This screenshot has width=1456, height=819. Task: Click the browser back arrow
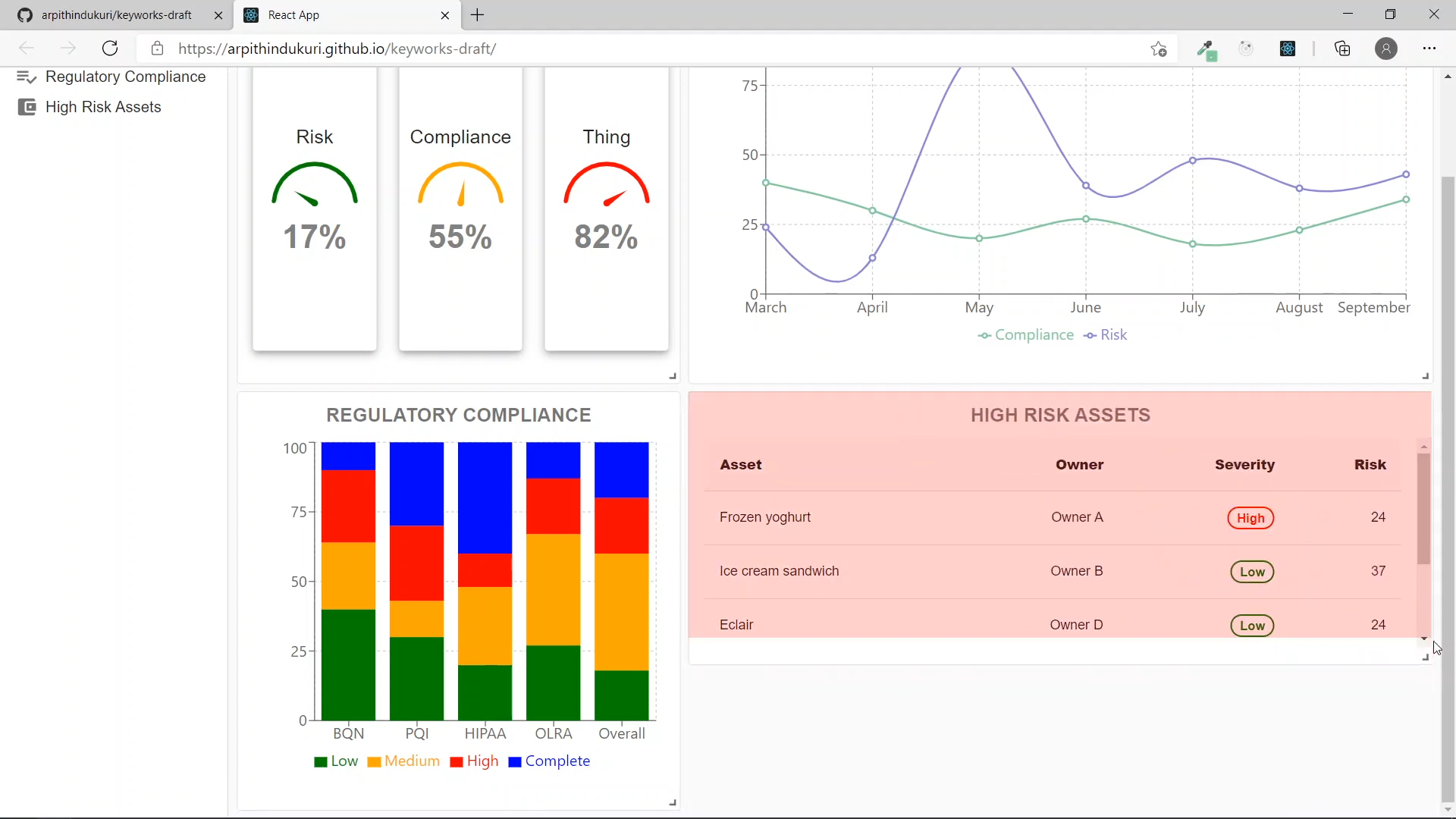(27, 49)
